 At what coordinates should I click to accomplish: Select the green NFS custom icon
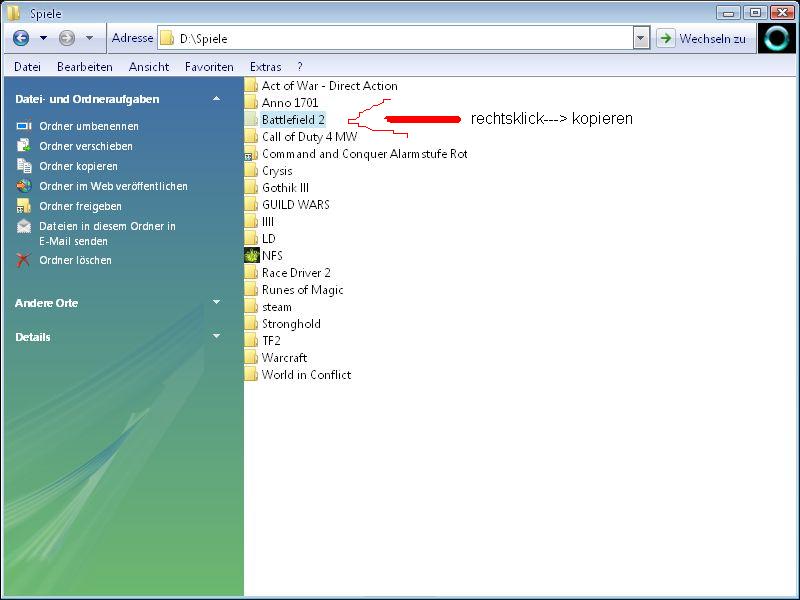tap(252, 255)
